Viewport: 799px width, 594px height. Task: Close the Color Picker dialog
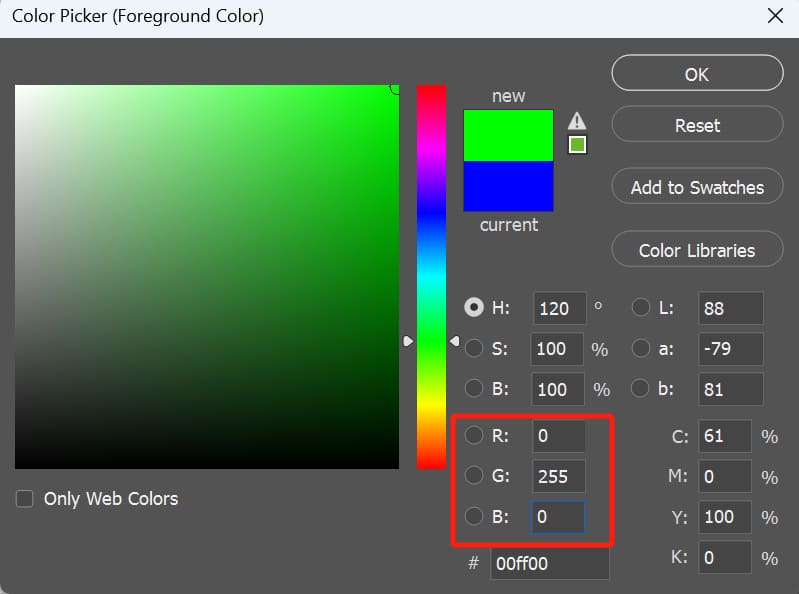point(775,16)
